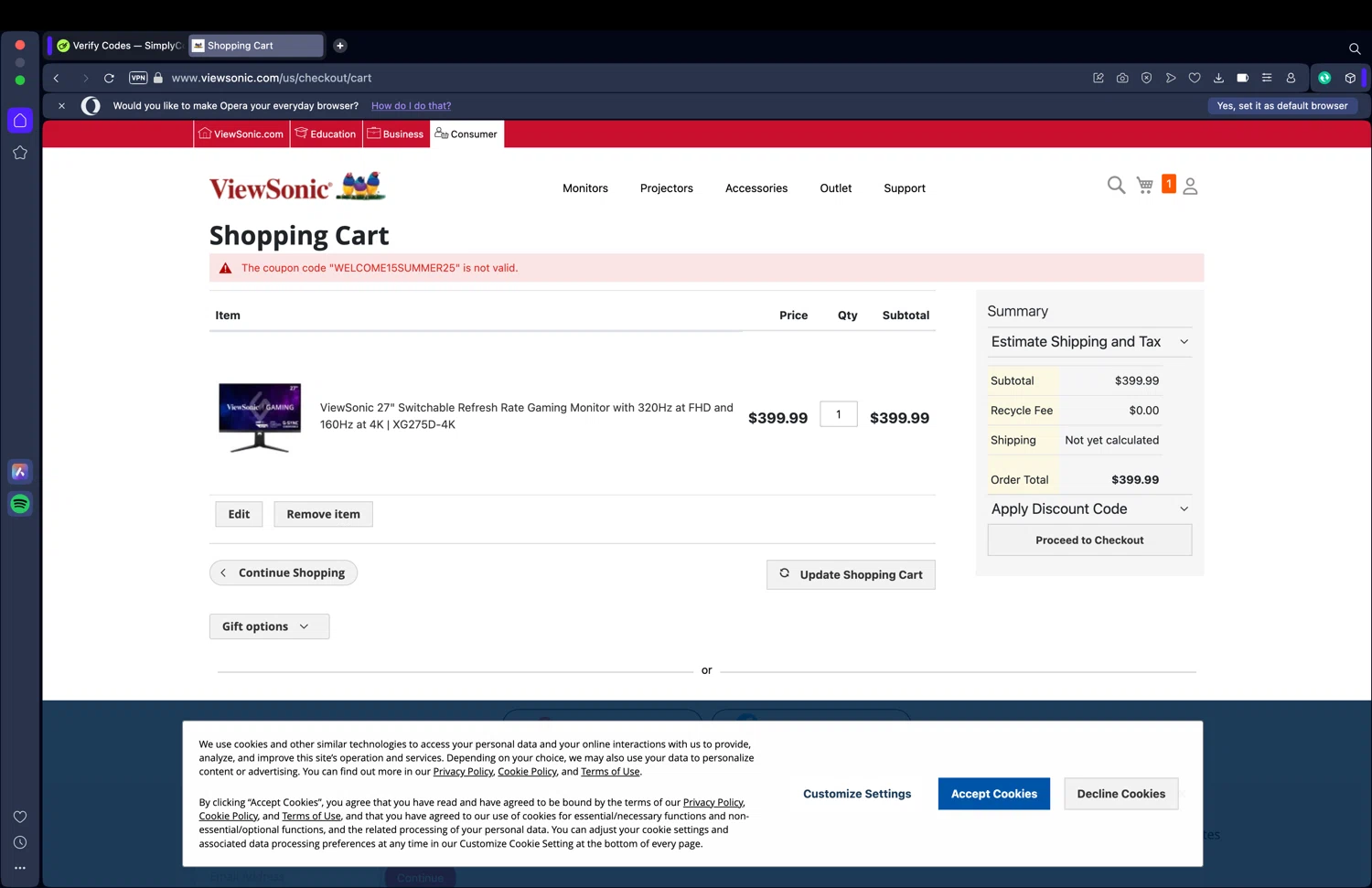Reload the page with the refresh icon
This screenshot has height=888, width=1372.
[x=109, y=79]
